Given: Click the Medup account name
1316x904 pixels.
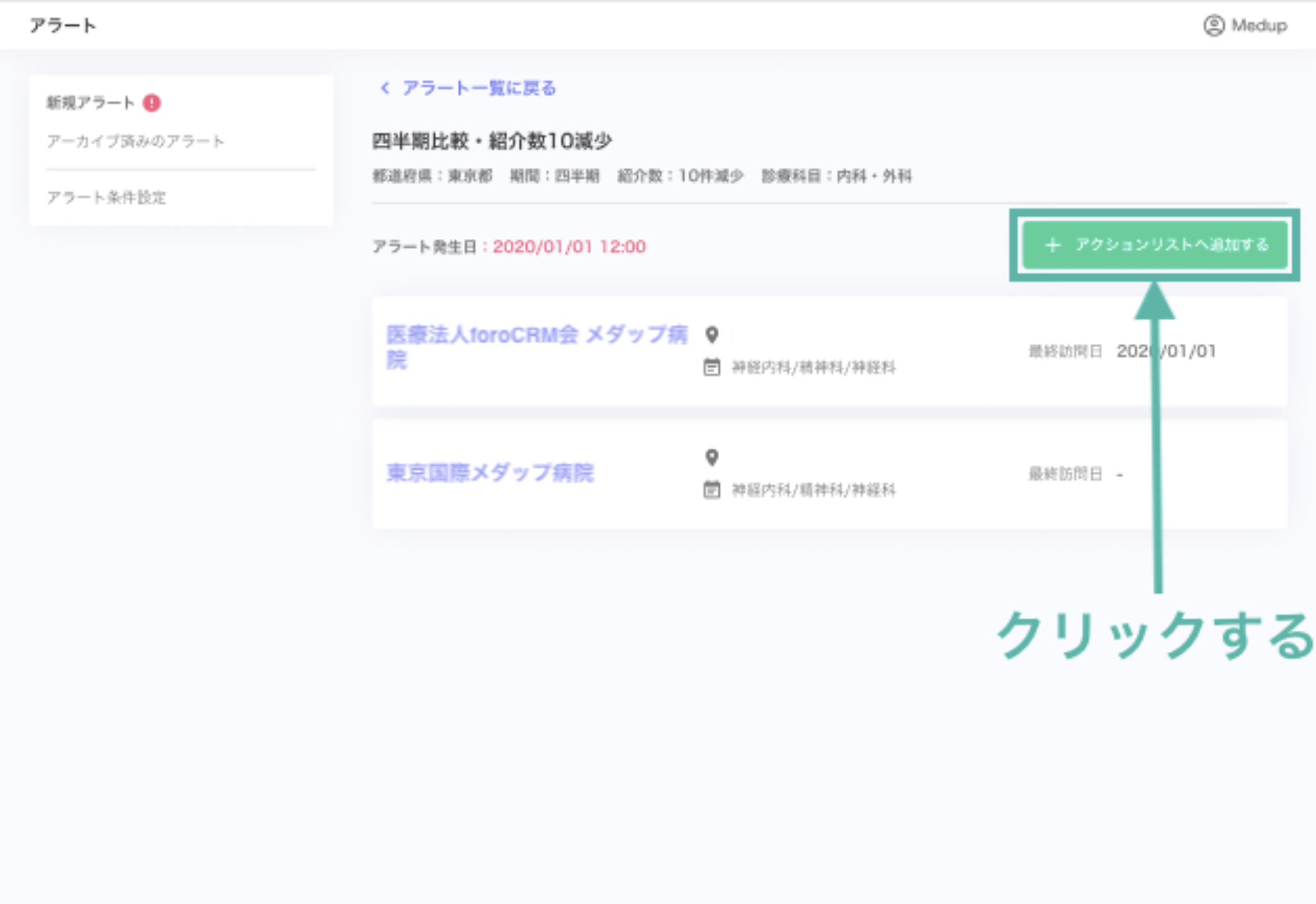Looking at the screenshot, I should 1259,26.
